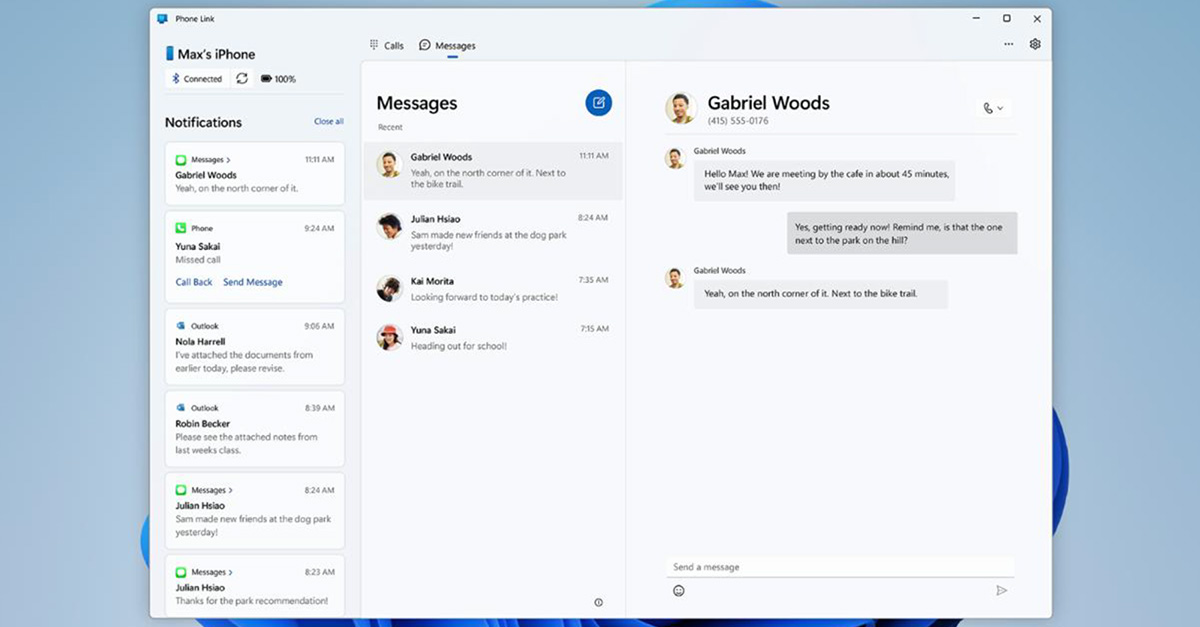The image size is (1200, 627).
Task: Click Julian Hsiao's avatar in the conversation list
Action: [x=389, y=226]
